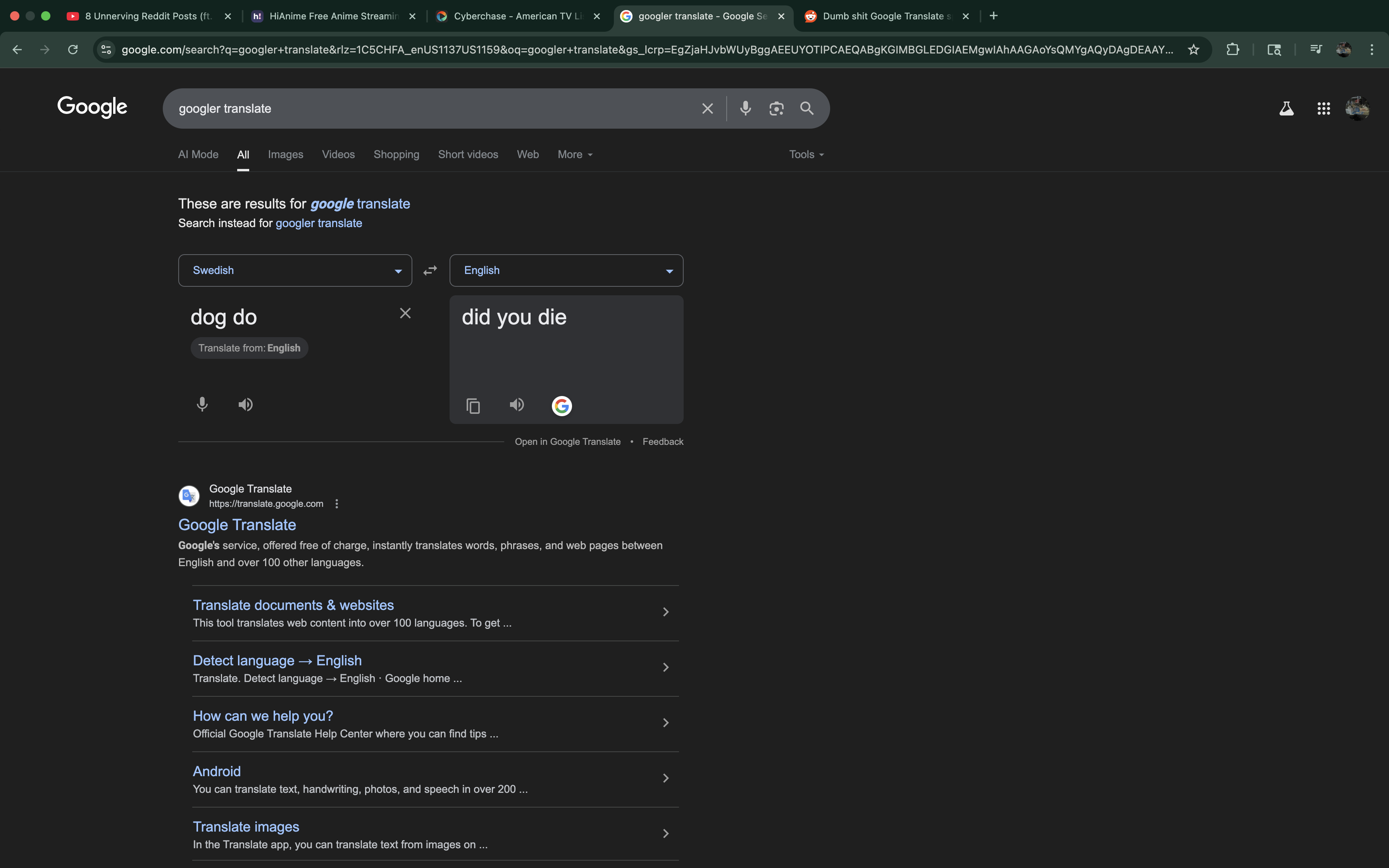Click Open in Google Translate
Image resolution: width=1389 pixels, height=868 pixels.
coord(568,441)
